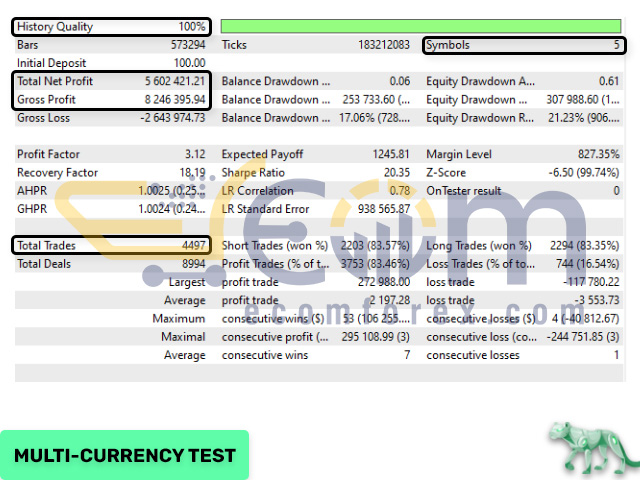This screenshot has width=640, height=480.
Task: Select the Total Trades 4497 row
Action: (x=111, y=245)
